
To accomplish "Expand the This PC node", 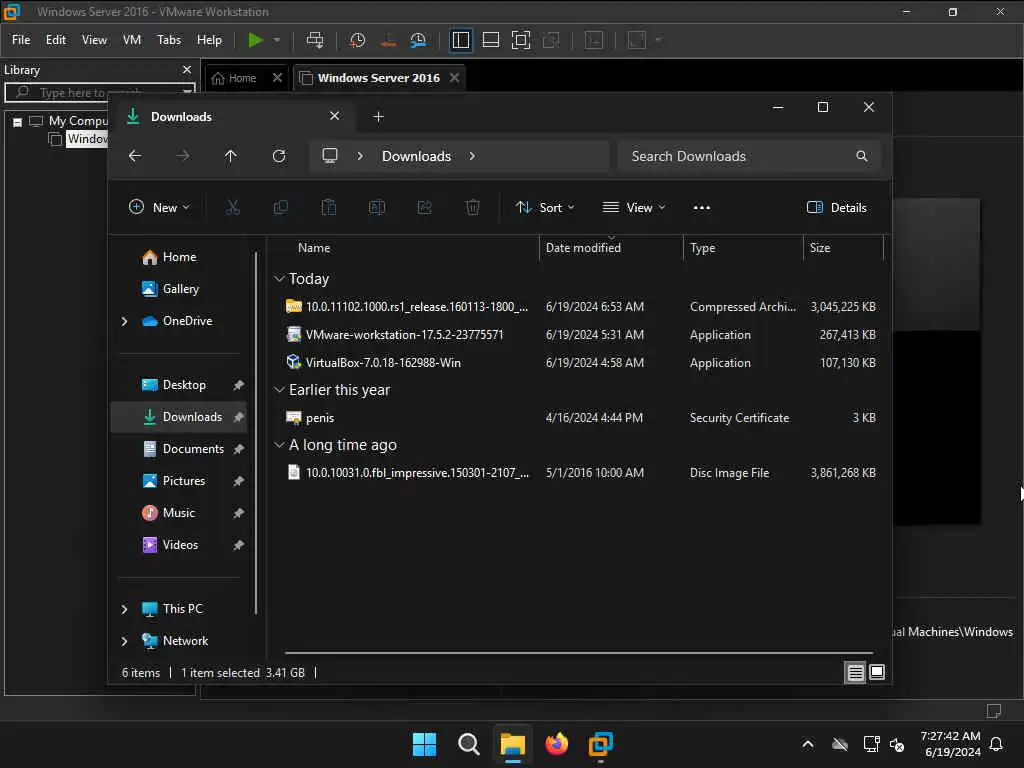I will (124, 609).
